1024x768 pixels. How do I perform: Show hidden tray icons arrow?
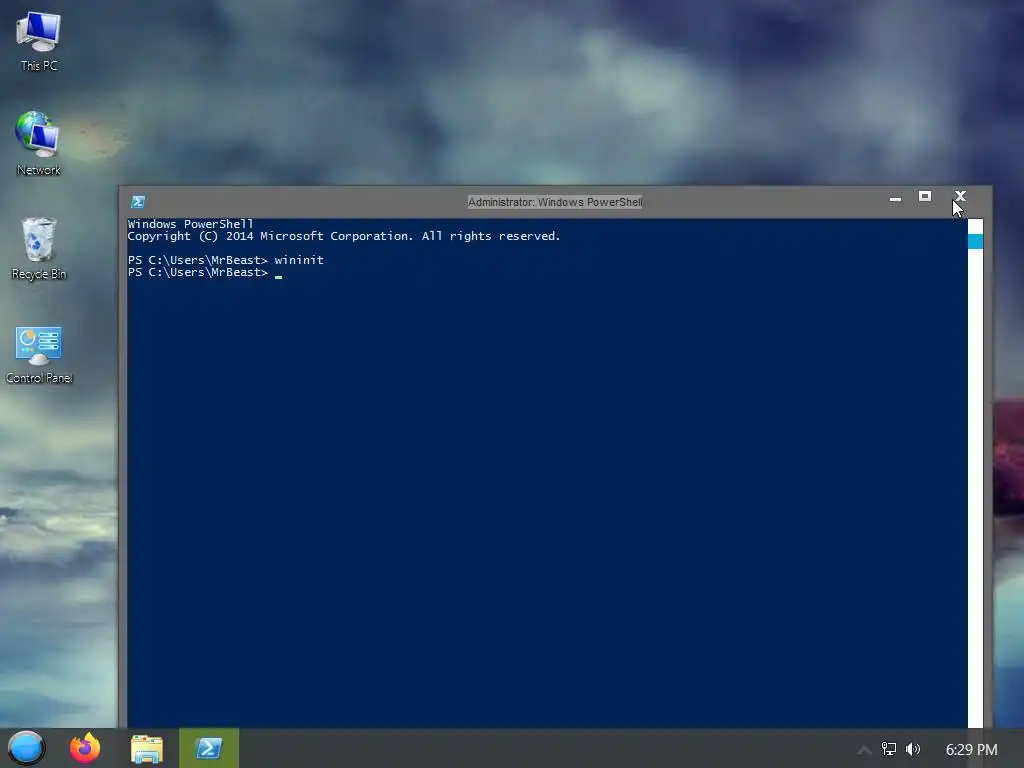point(864,750)
